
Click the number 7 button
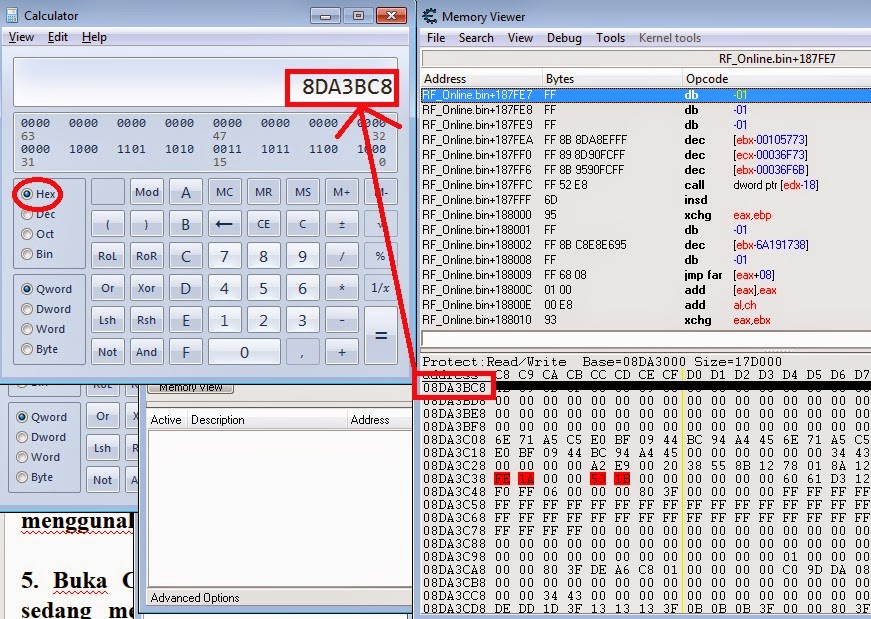point(224,256)
